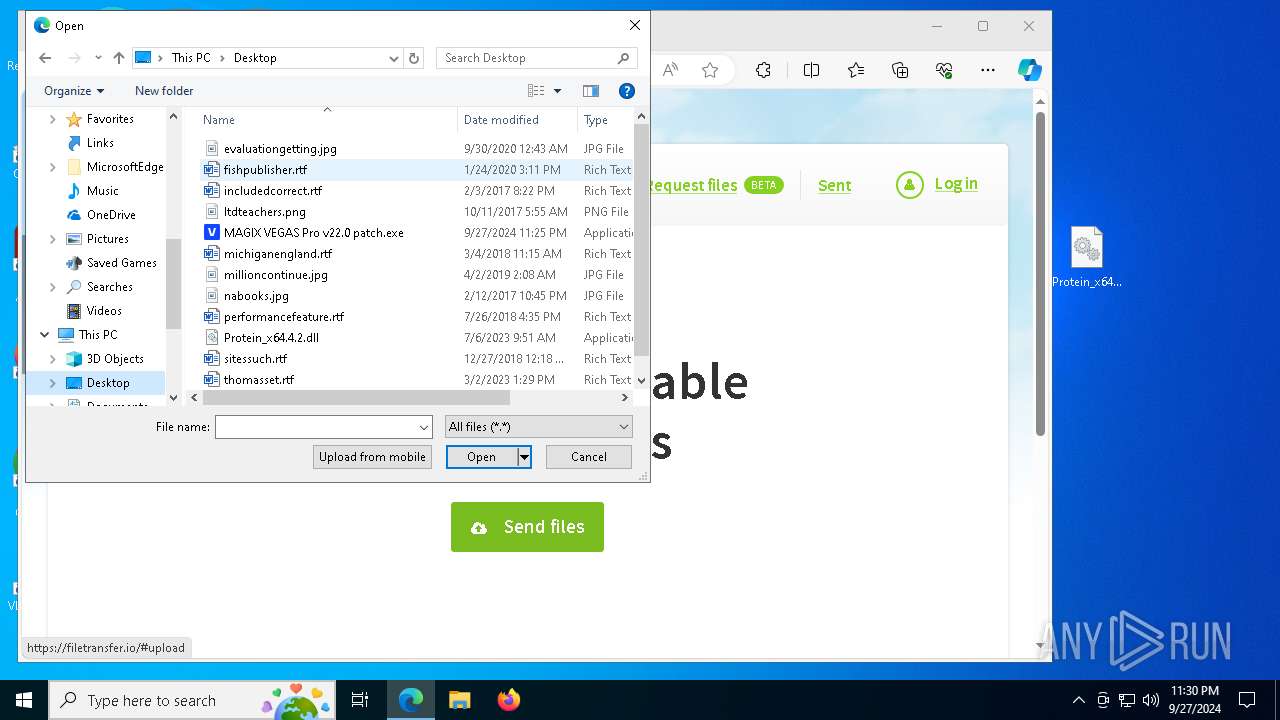Viewport: 1280px width, 720px height.
Task: Expand the Favorites tree node
Action: (x=52, y=119)
